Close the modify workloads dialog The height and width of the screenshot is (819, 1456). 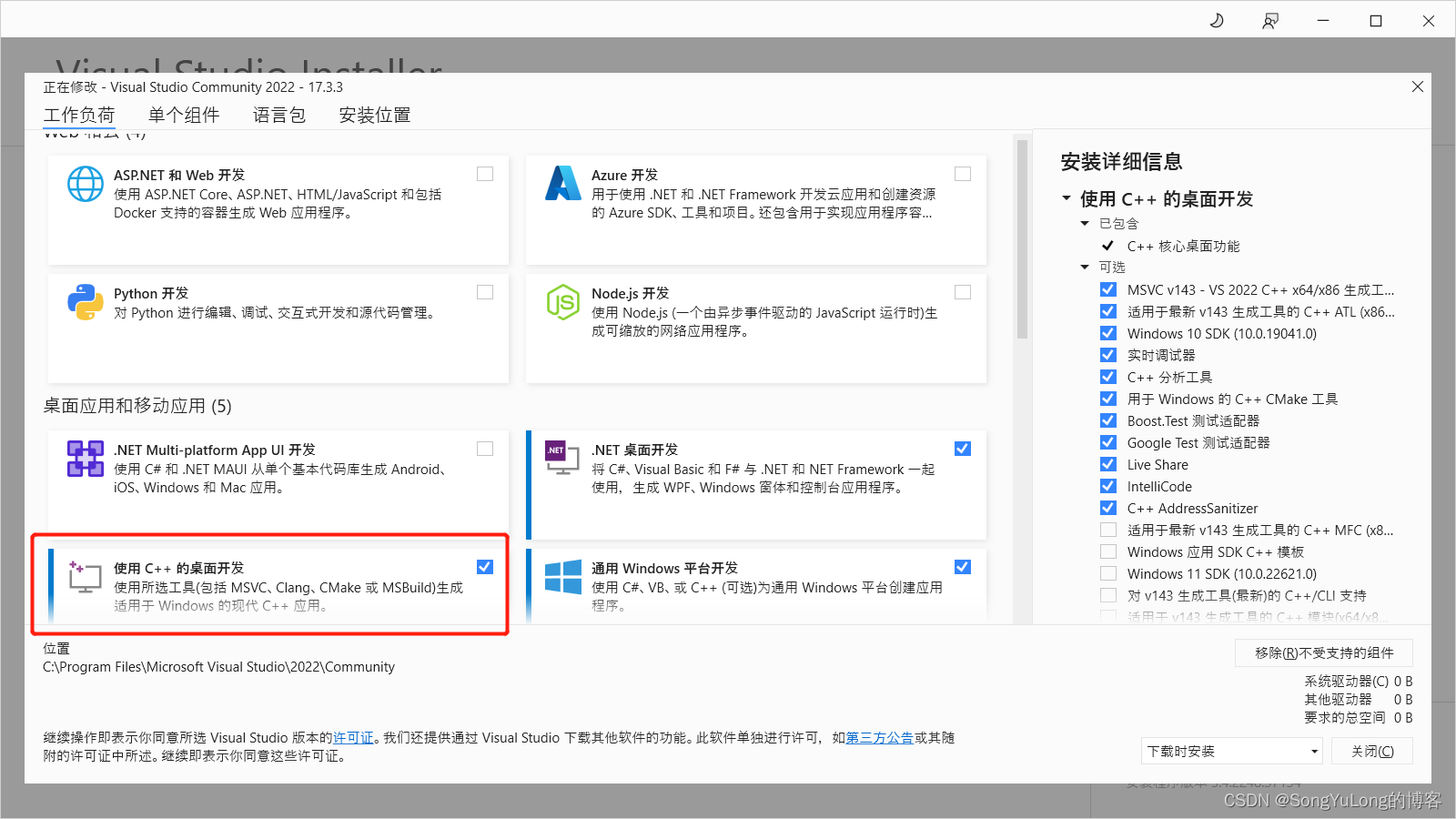(1418, 86)
